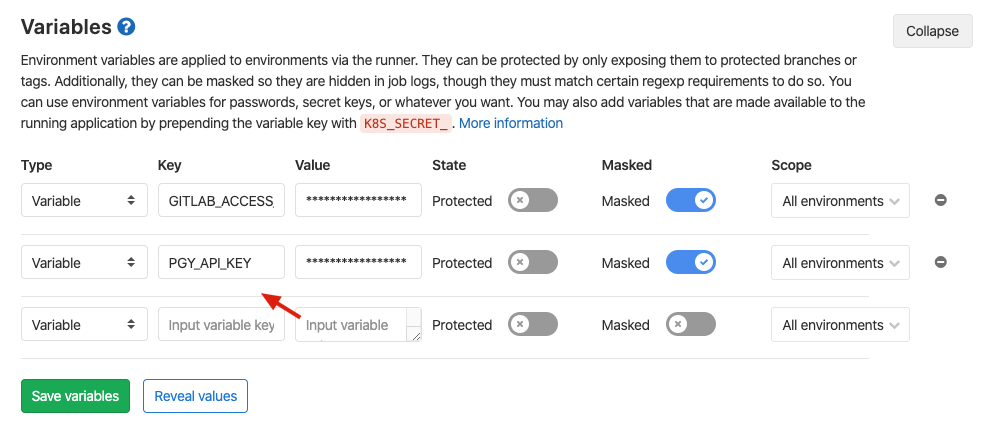Open the More information link
Image resolution: width=984 pixels, height=431 pixels.
click(x=511, y=123)
